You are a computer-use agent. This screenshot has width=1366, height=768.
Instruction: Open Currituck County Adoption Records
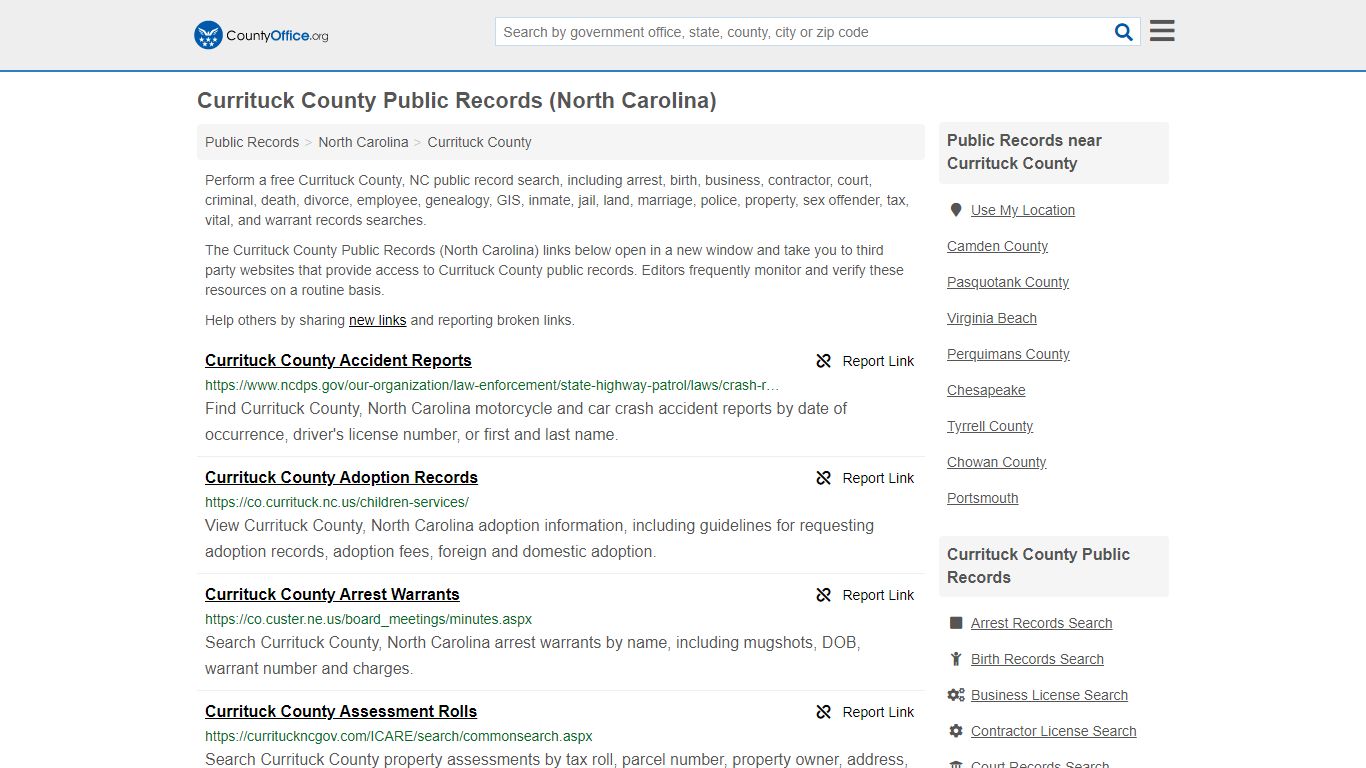tap(341, 477)
